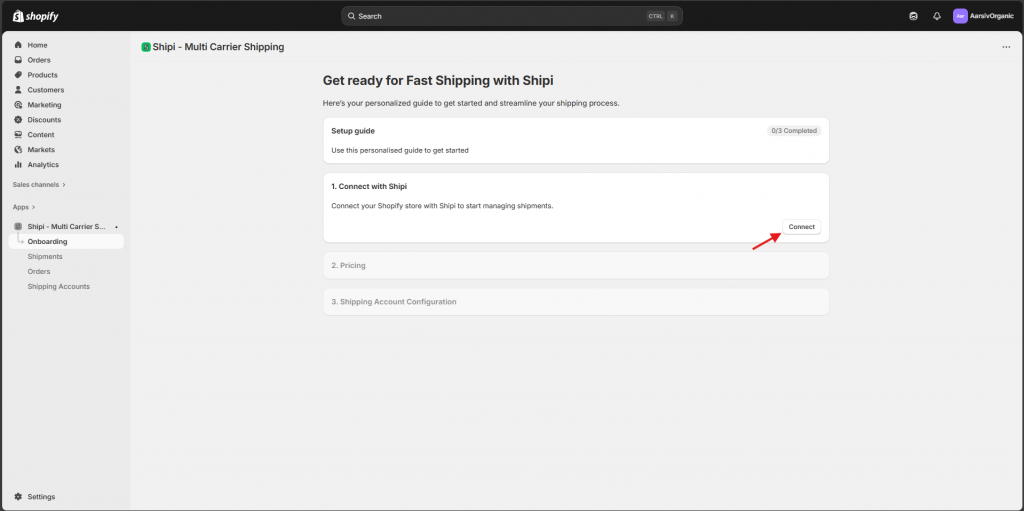Open Products in the sidebar

42,75
